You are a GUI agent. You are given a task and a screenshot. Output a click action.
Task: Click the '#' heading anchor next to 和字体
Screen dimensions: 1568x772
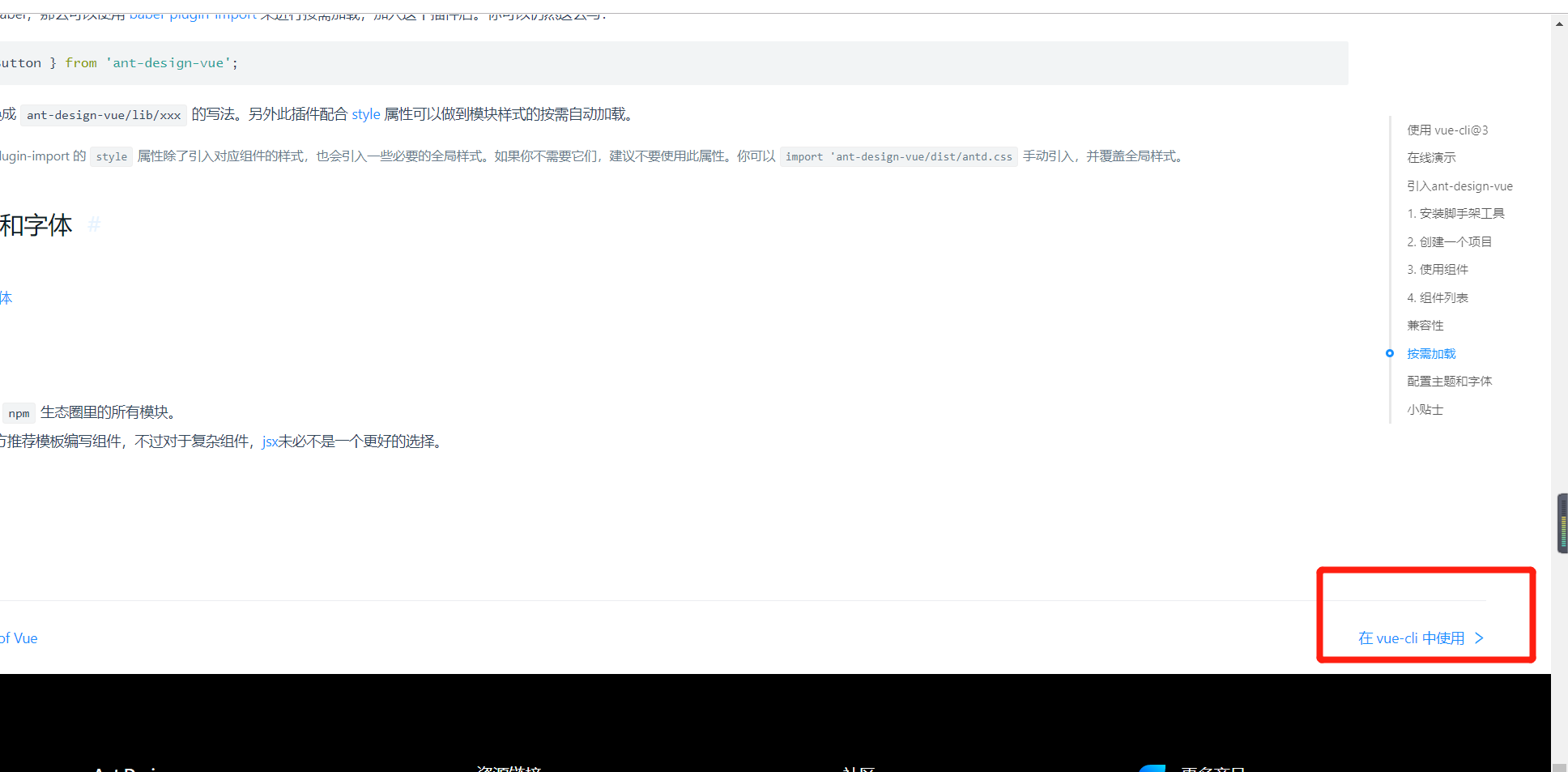[94, 224]
